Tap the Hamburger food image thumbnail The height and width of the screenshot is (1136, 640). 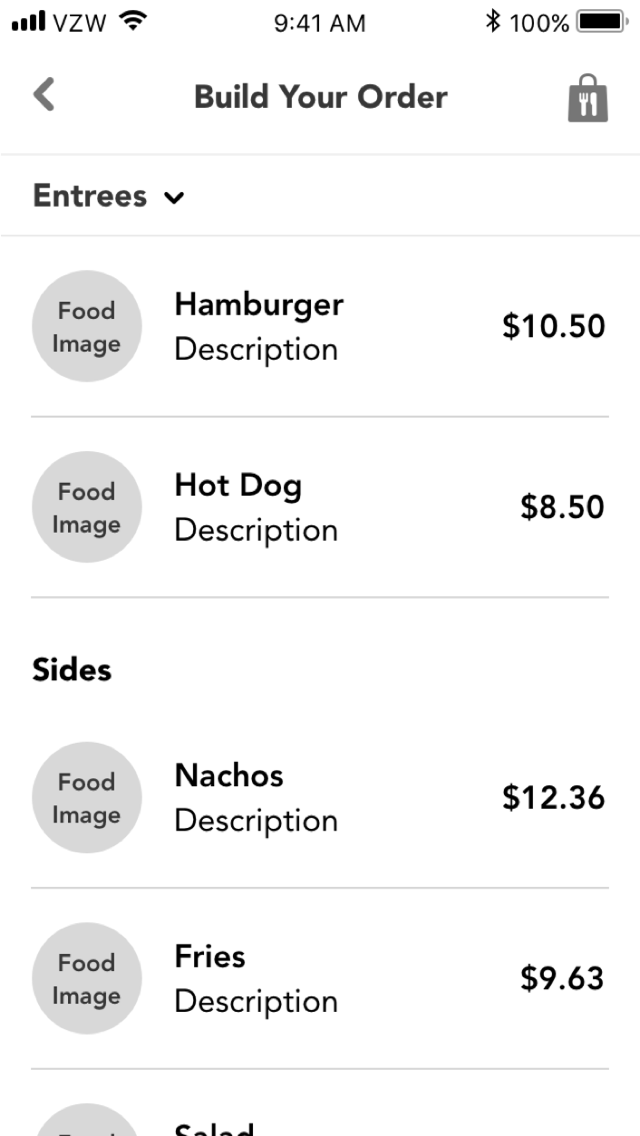[87, 327]
